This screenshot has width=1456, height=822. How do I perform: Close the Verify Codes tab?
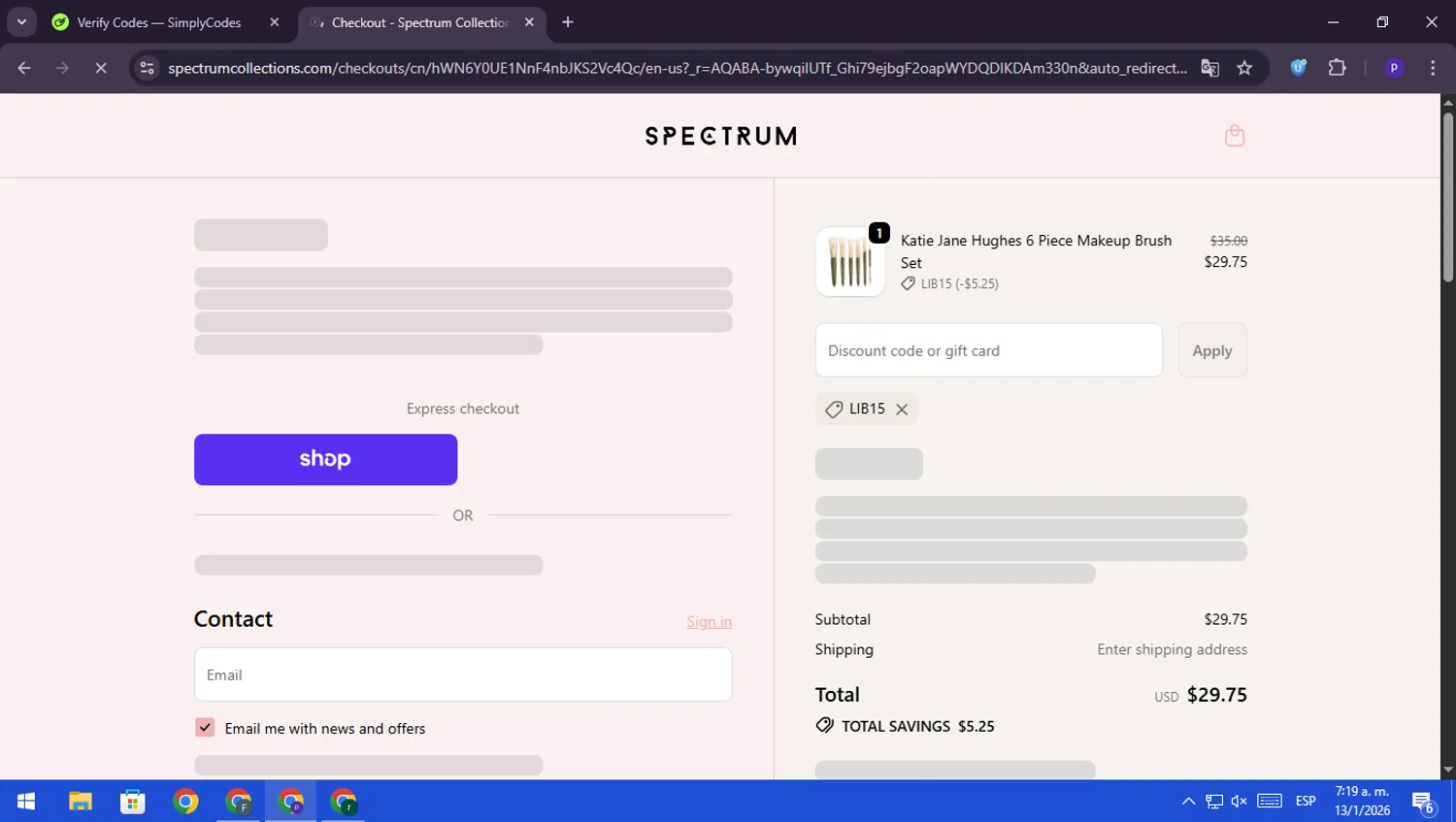(274, 22)
